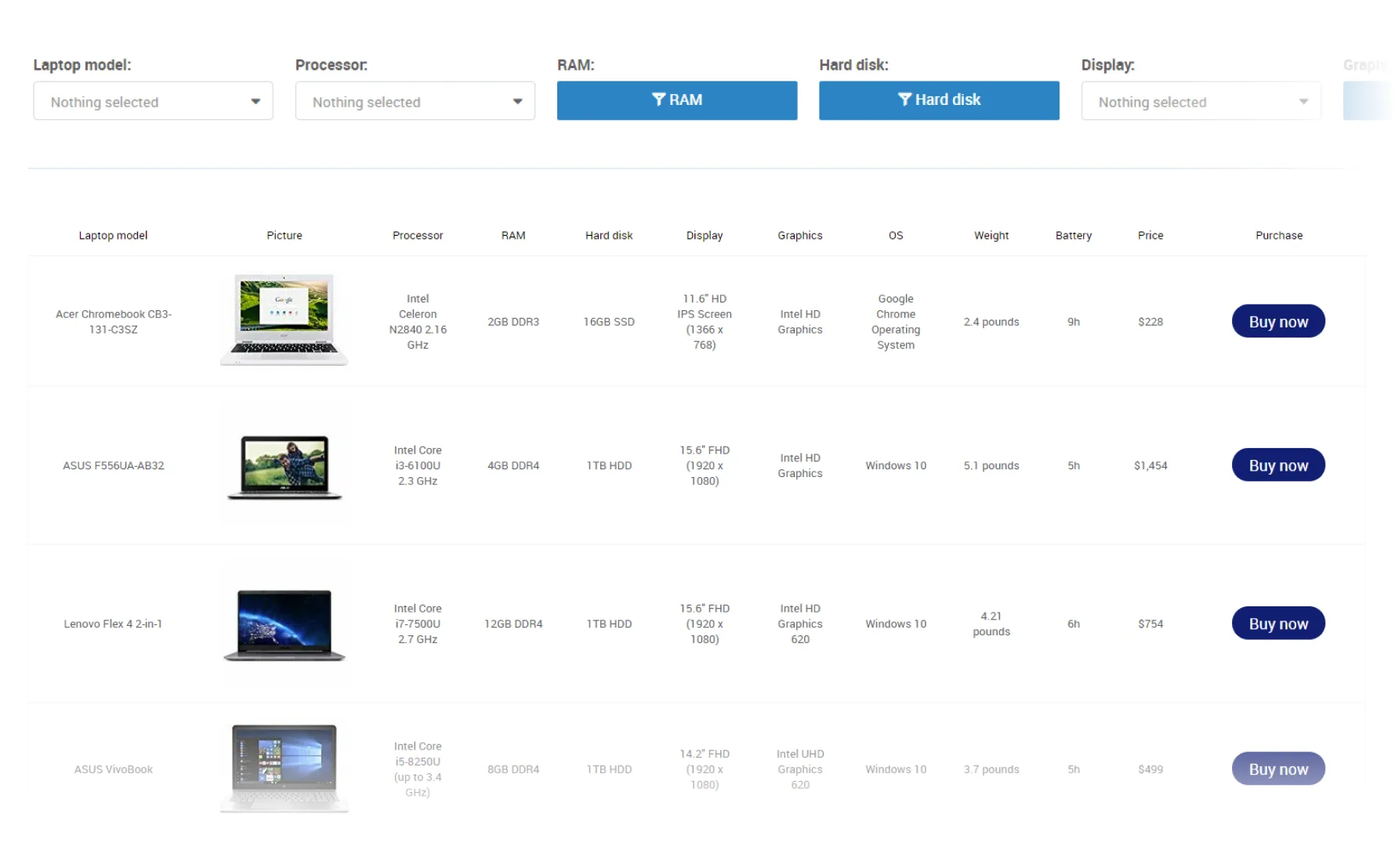Image resolution: width=1395 pixels, height=868 pixels.
Task: Click Intel Core i7-7500U processor cell
Action: [418, 624]
